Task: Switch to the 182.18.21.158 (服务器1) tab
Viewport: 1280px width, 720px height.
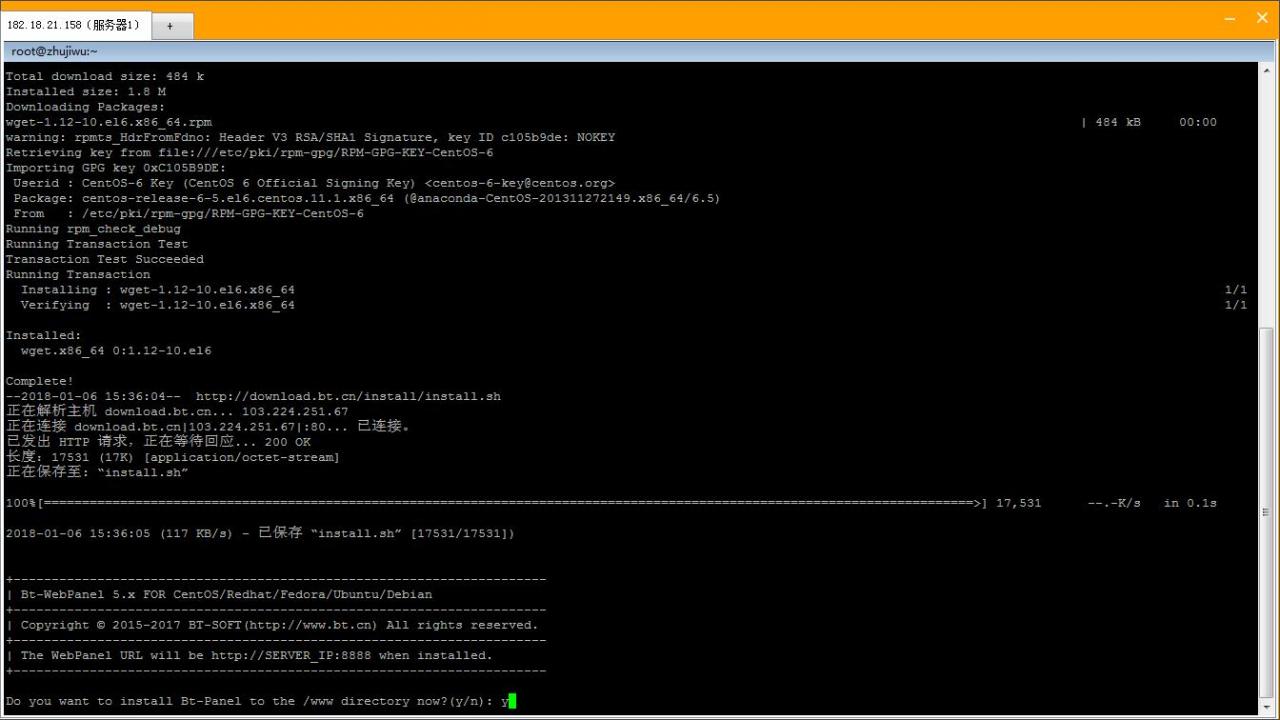Action: coord(75,25)
